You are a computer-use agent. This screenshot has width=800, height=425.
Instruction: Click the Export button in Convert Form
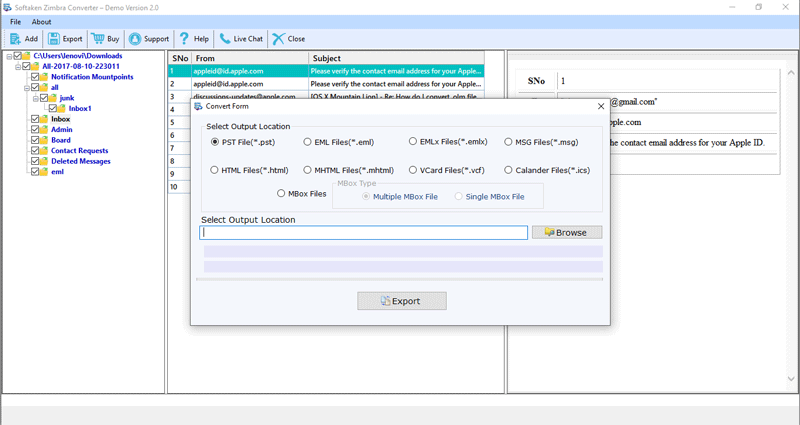coord(402,301)
